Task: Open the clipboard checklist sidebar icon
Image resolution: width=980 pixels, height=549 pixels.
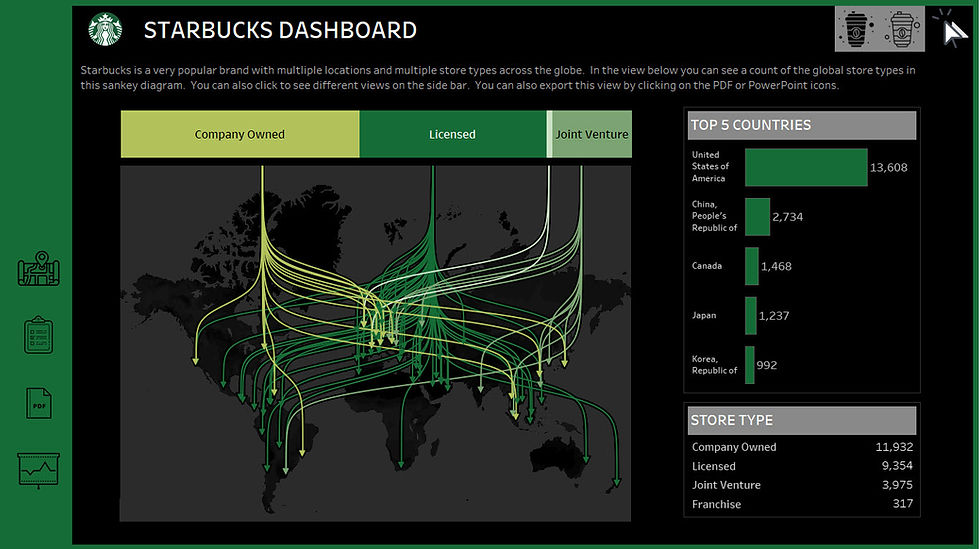Action: pos(39,335)
